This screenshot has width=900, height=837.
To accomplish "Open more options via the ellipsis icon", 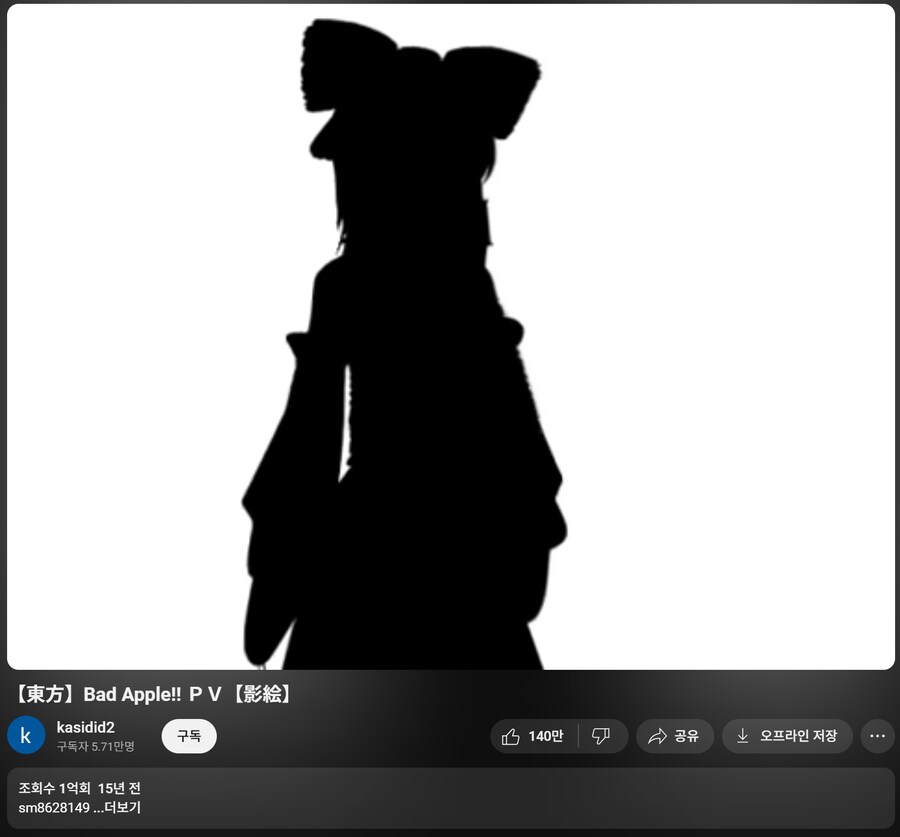I will pos(877,736).
